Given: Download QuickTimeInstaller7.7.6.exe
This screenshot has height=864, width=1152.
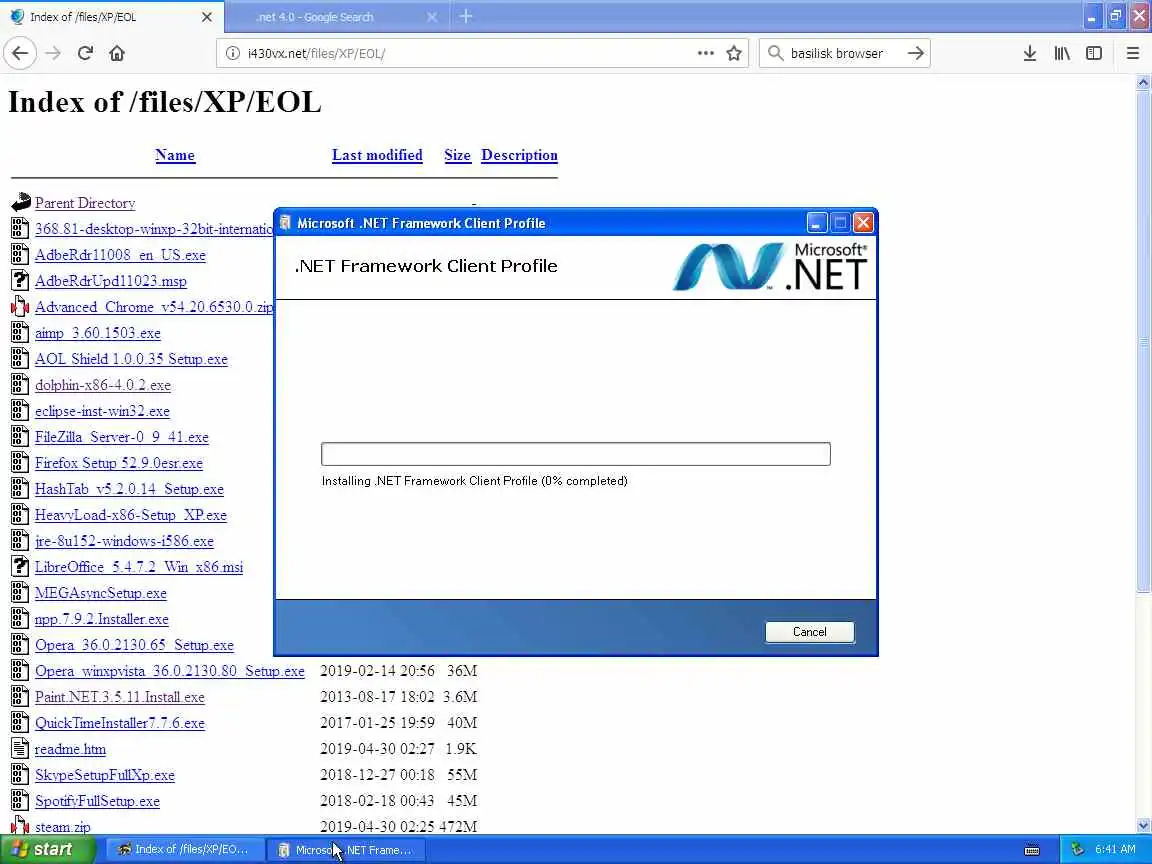Looking at the screenshot, I should [x=120, y=723].
